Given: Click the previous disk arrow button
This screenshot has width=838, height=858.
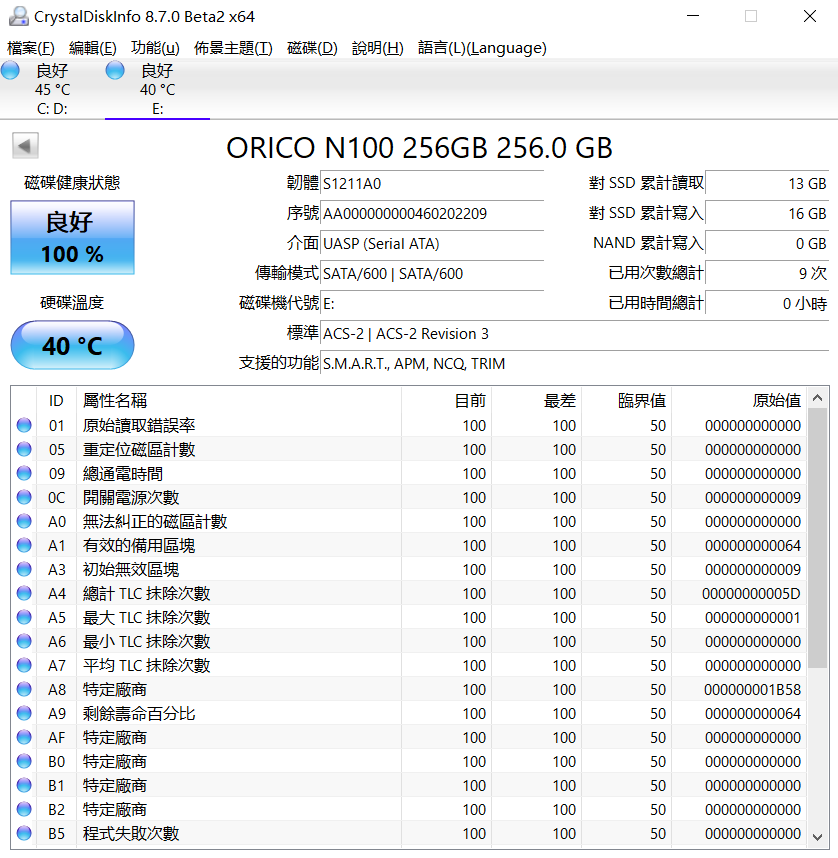Looking at the screenshot, I should [x=25, y=146].
